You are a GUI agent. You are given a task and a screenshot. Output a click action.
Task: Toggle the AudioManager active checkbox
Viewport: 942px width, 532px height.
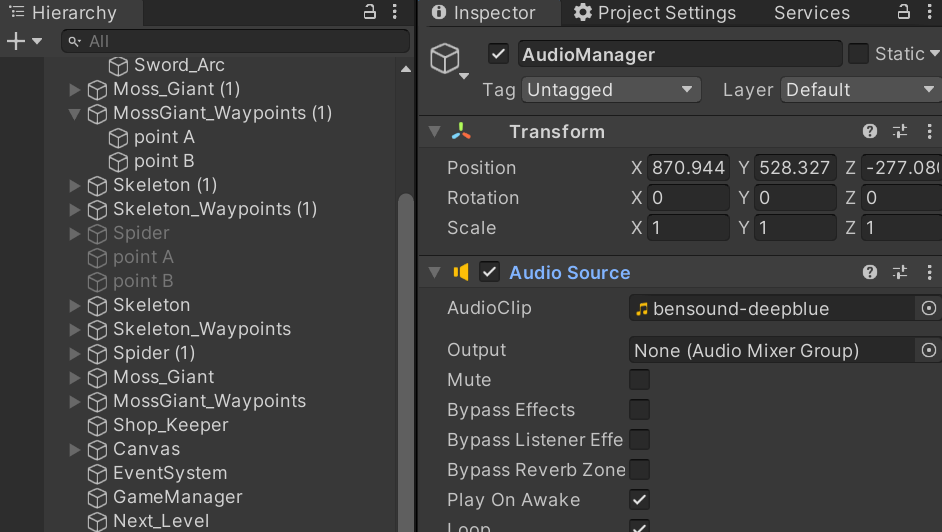[x=499, y=54]
